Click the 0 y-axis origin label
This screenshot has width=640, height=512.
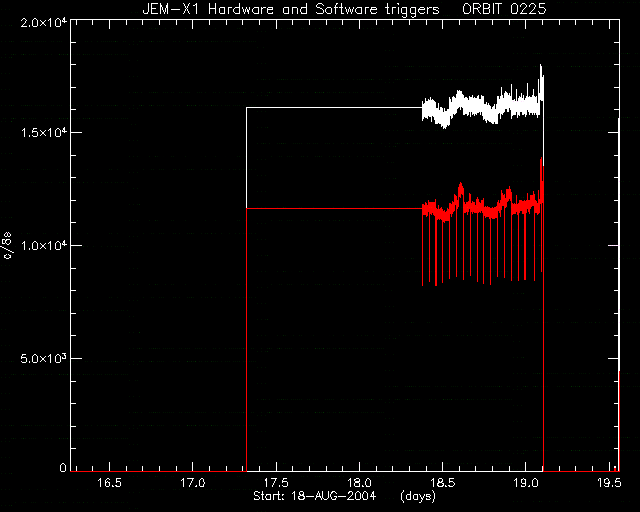(63, 467)
